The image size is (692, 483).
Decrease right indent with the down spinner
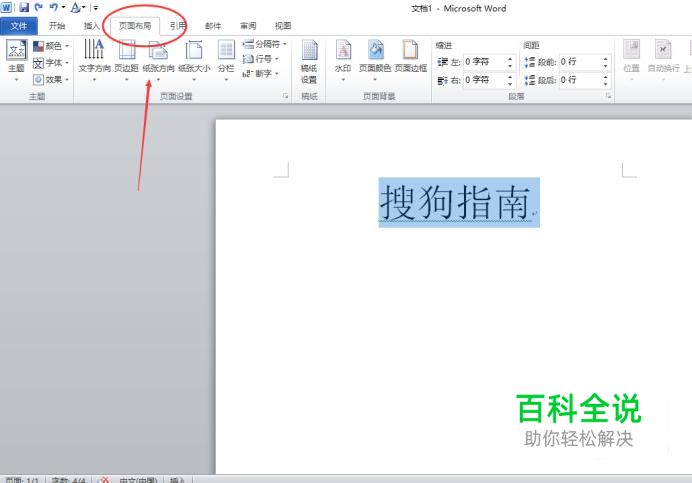point(510,83)
